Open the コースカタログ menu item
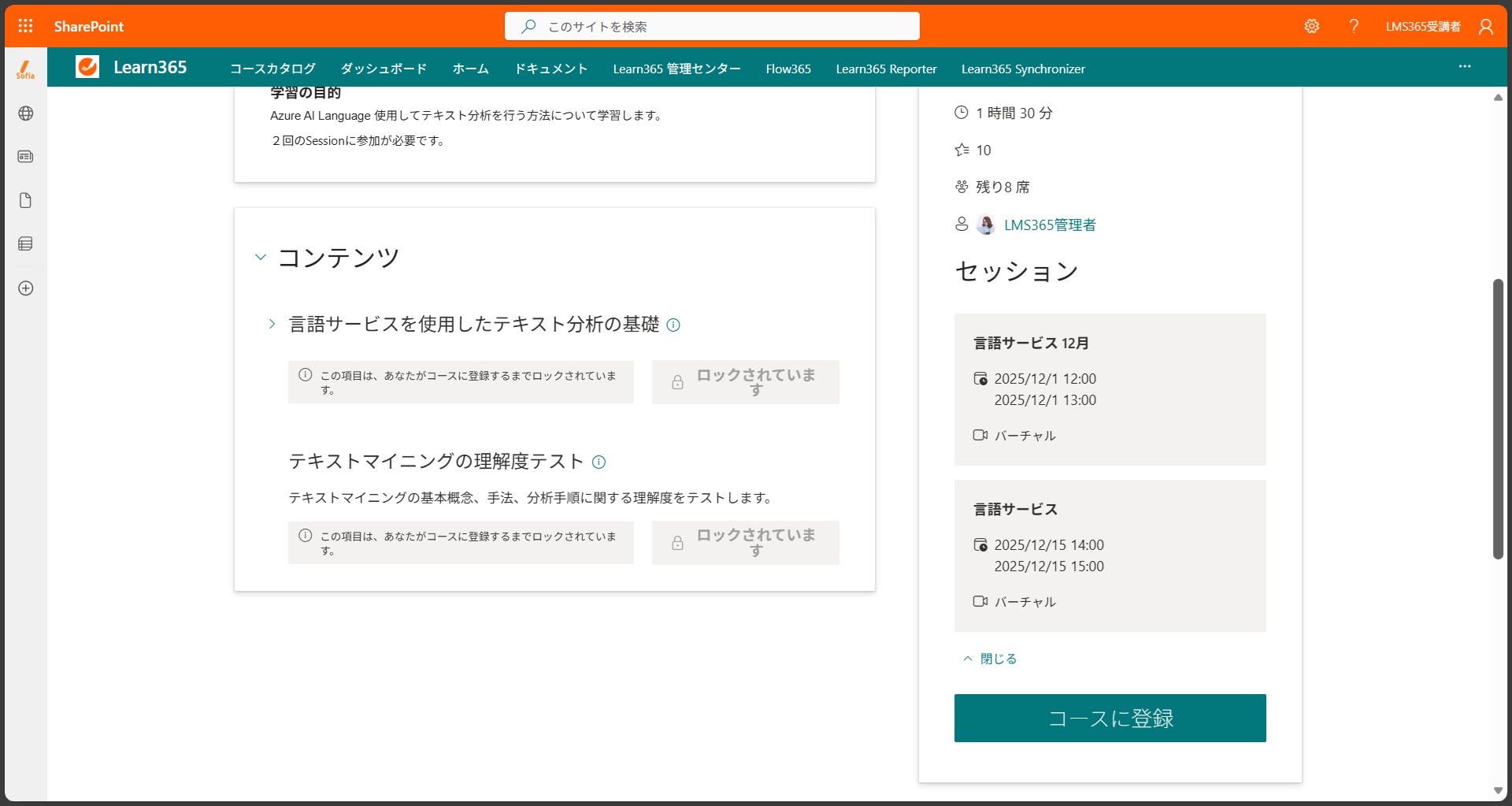This screenshot has width=1512, height=806. click(272, 69)
